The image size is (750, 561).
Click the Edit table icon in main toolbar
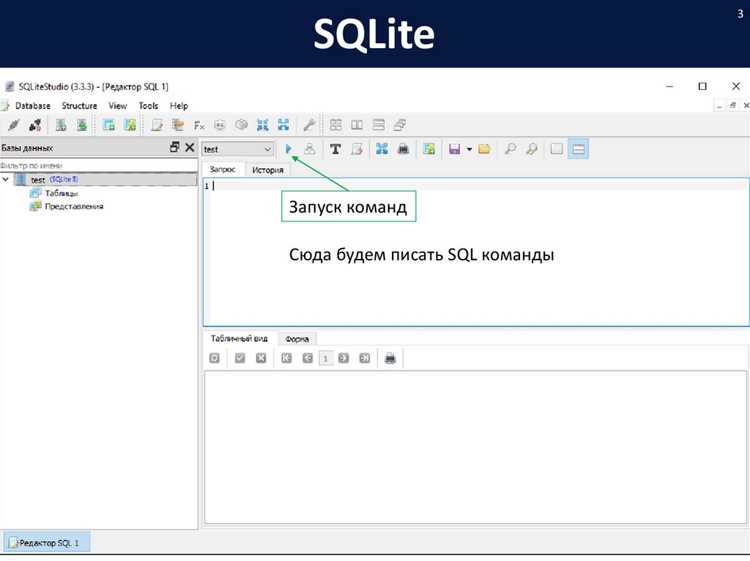[130, 125]
